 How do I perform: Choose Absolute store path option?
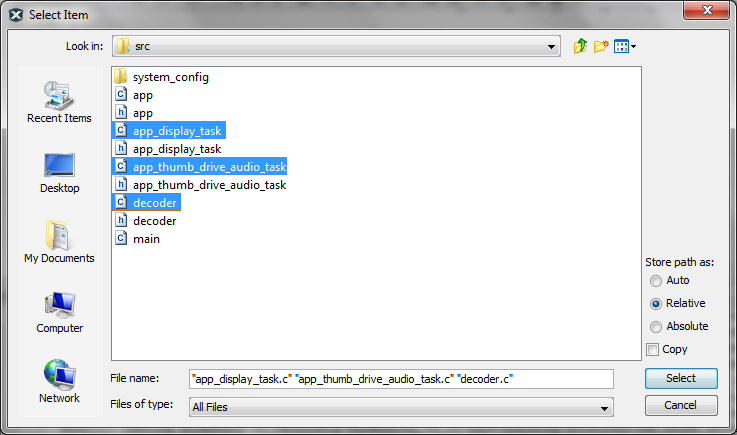(656, 326)
